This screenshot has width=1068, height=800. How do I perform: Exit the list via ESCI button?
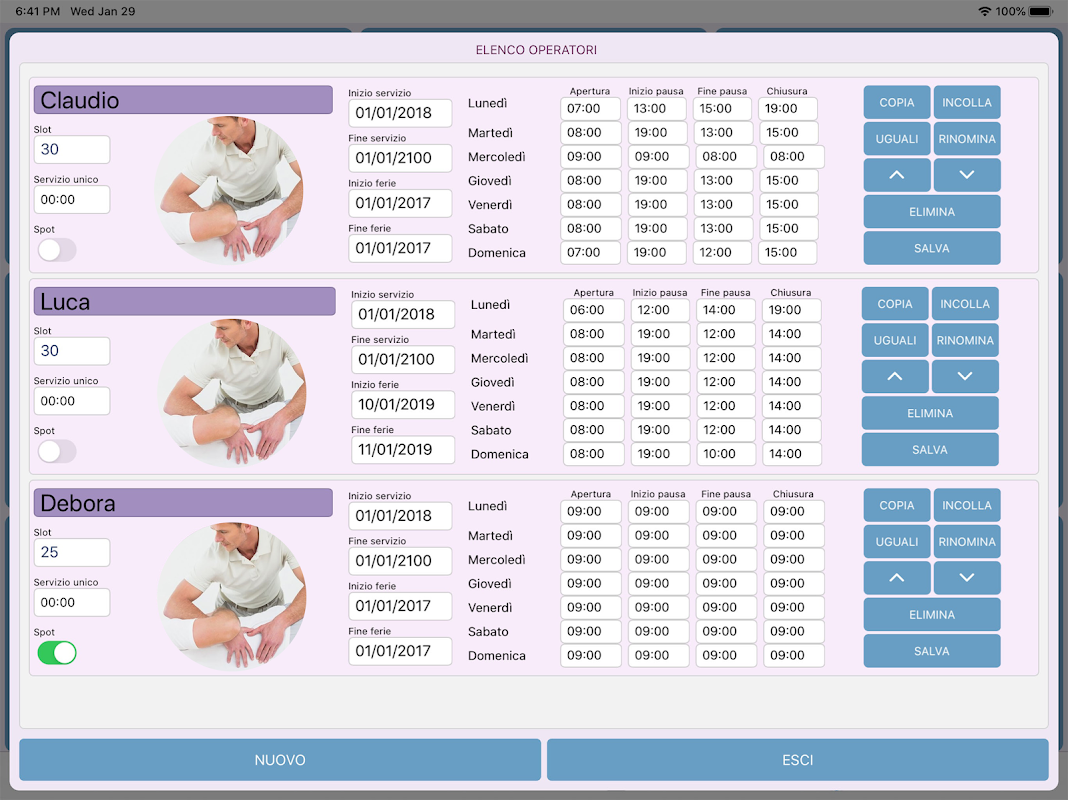[798, 760]
